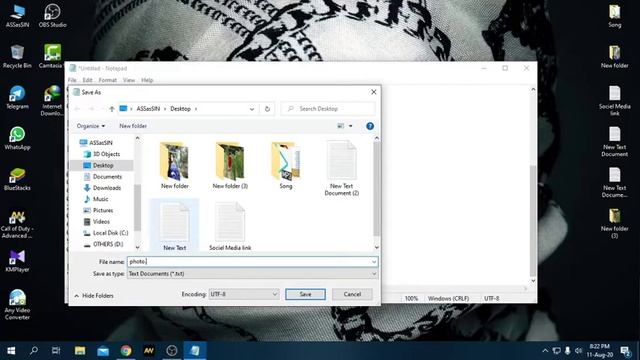Open Task View on the taskbar

coord(56,351)
